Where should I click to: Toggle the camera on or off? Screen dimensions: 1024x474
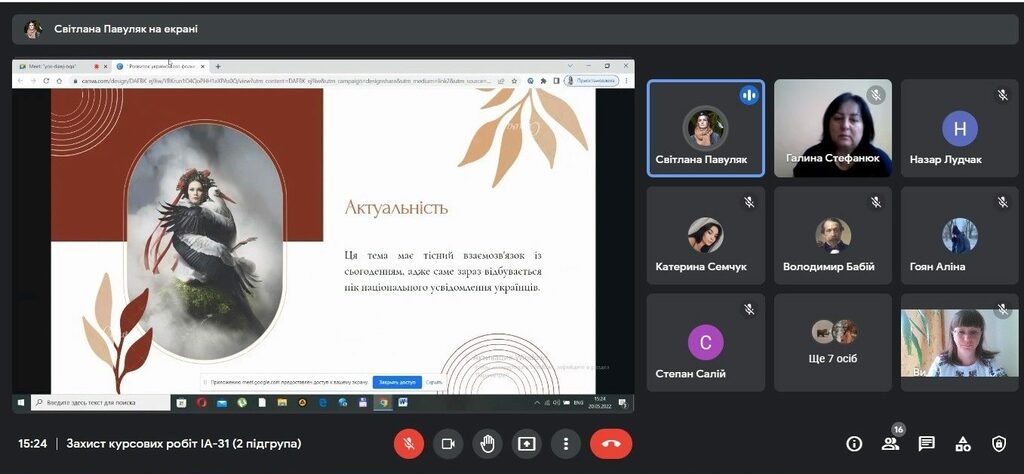(x=448, y=444)
